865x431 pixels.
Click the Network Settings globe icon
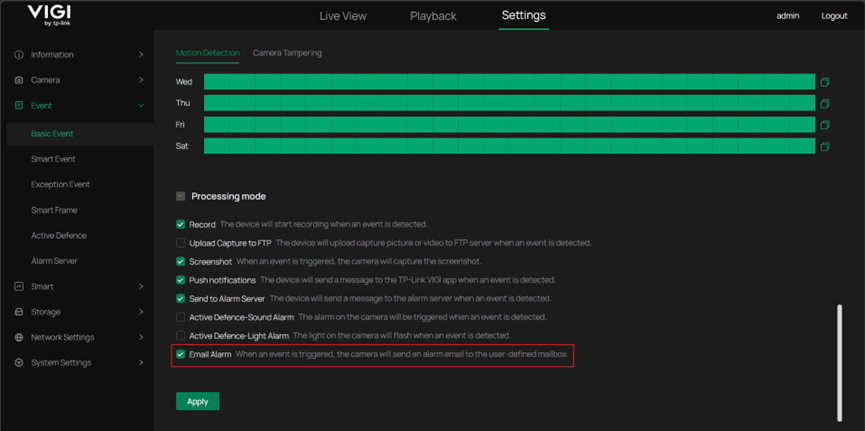click(x=19, y=338)
